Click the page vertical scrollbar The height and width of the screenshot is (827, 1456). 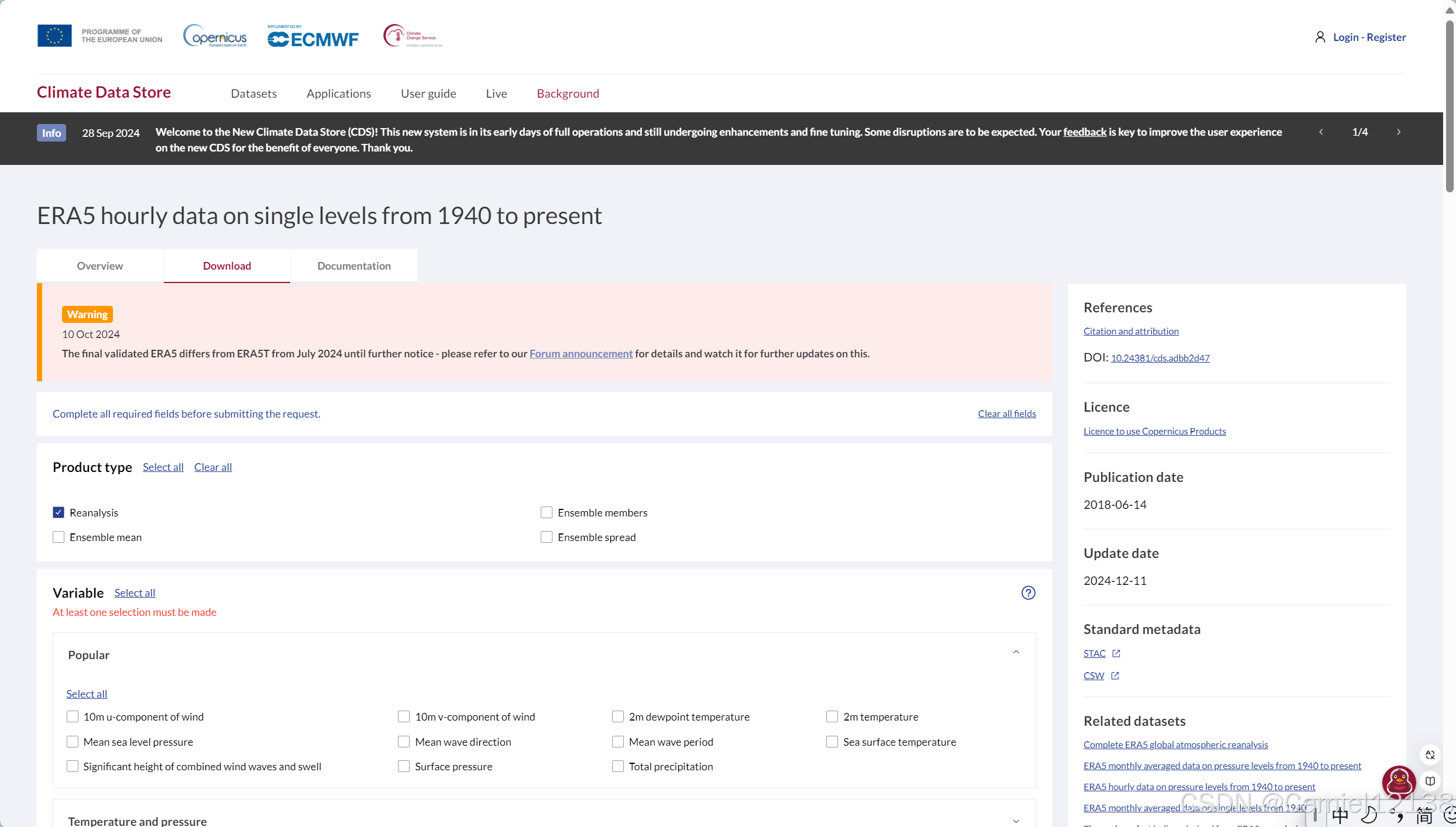click(1449, 105)
